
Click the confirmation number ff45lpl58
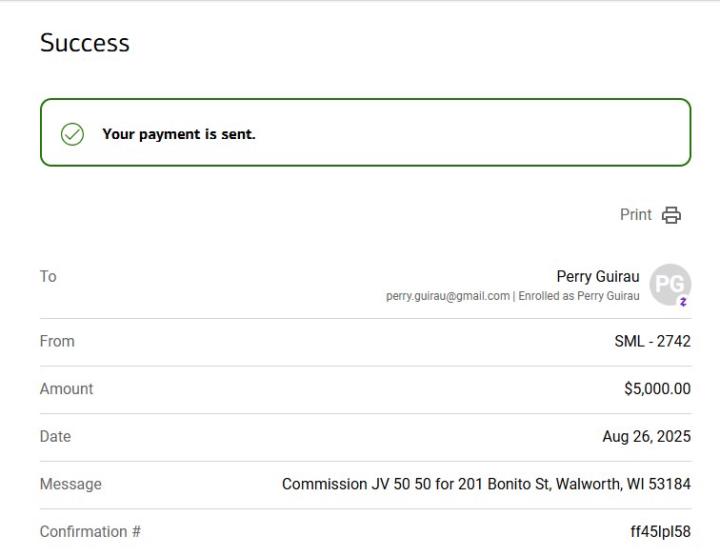pyautogui.click(x=660, y=532)
